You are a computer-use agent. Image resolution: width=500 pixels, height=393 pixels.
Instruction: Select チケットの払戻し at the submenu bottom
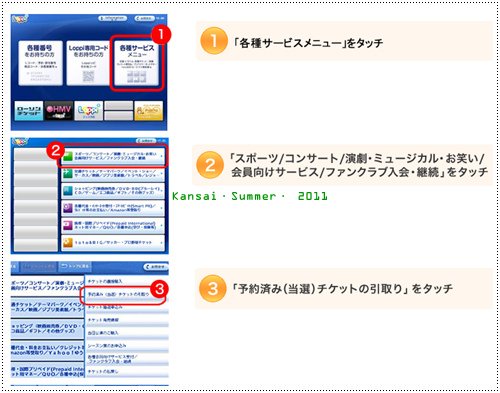point(127,371)
